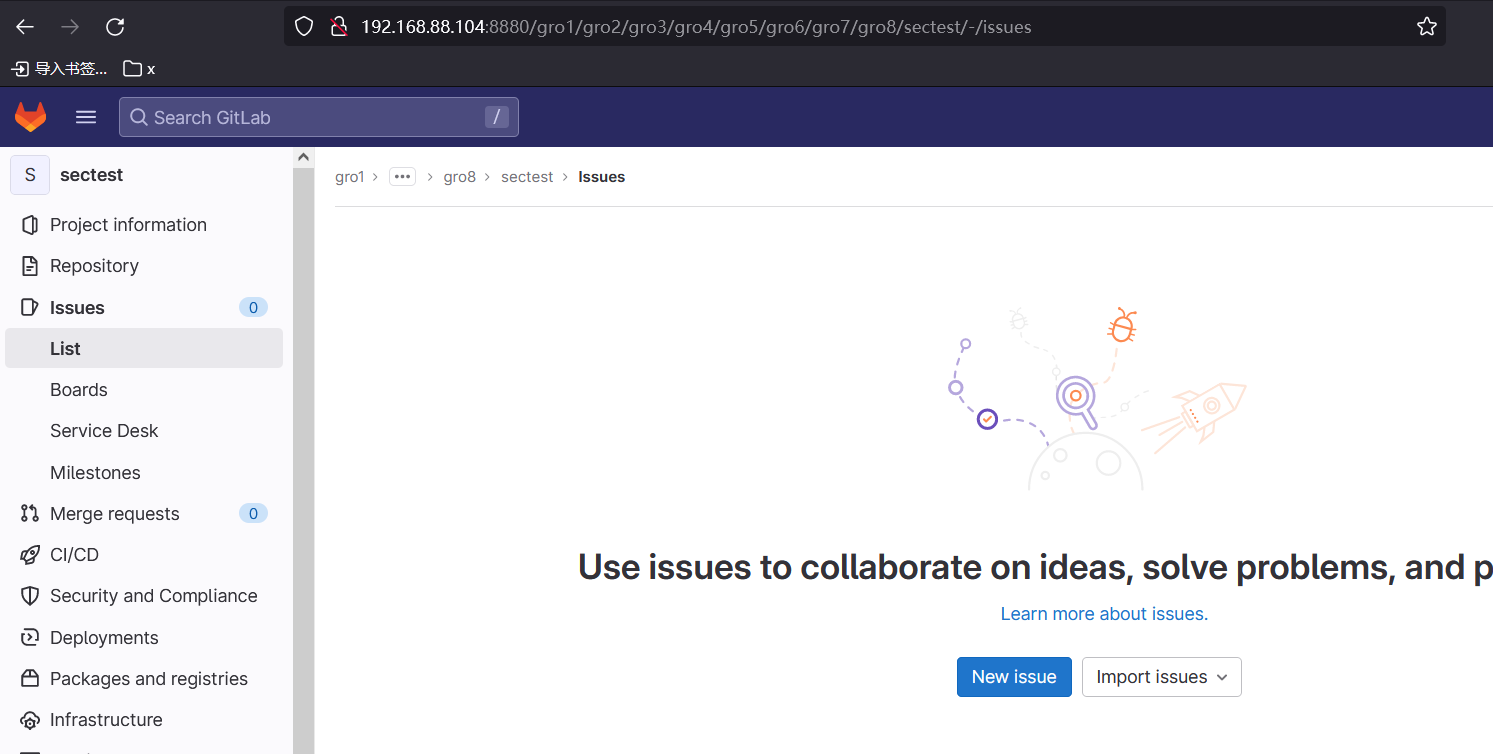Open Merge requests in sidebar

tap(144, 514)
